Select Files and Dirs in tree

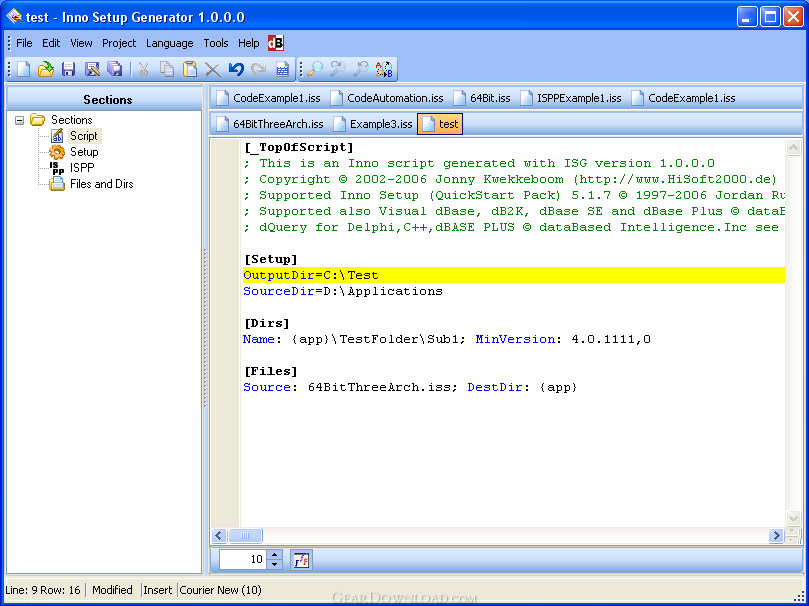click(102, 184)
